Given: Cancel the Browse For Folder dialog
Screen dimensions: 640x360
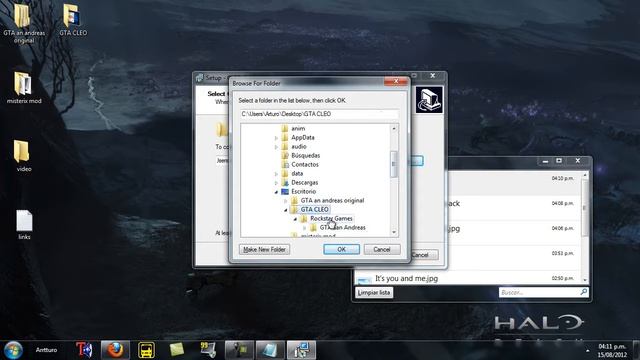Looking at the screenshot, I should 382,249.
